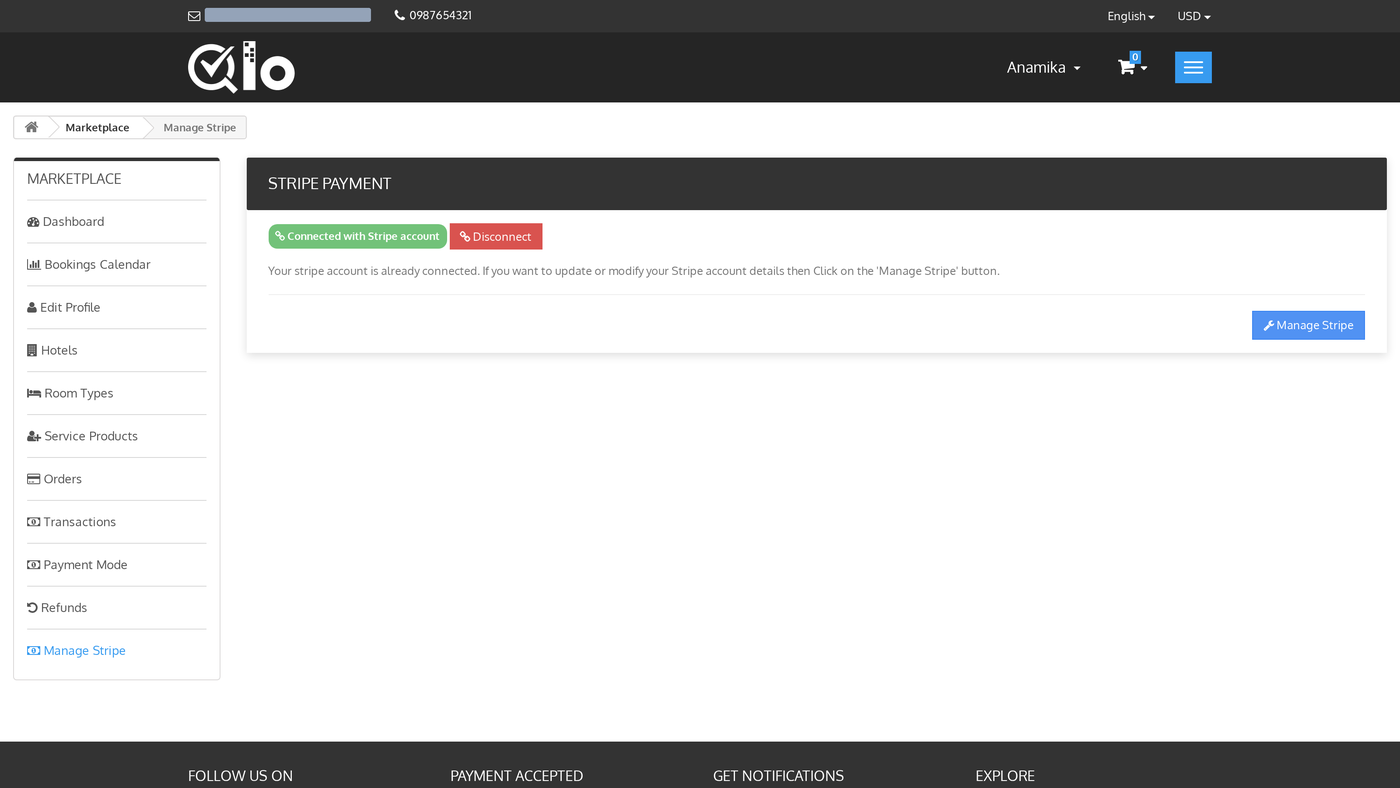Click the Manage Stripe sidebar icon
The height and width of the screenshot is (788, 1400).
34,651
